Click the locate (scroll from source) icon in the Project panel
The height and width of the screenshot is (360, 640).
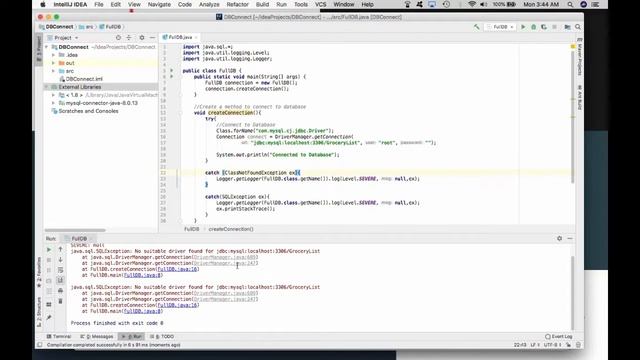click(x=118, y=38)
